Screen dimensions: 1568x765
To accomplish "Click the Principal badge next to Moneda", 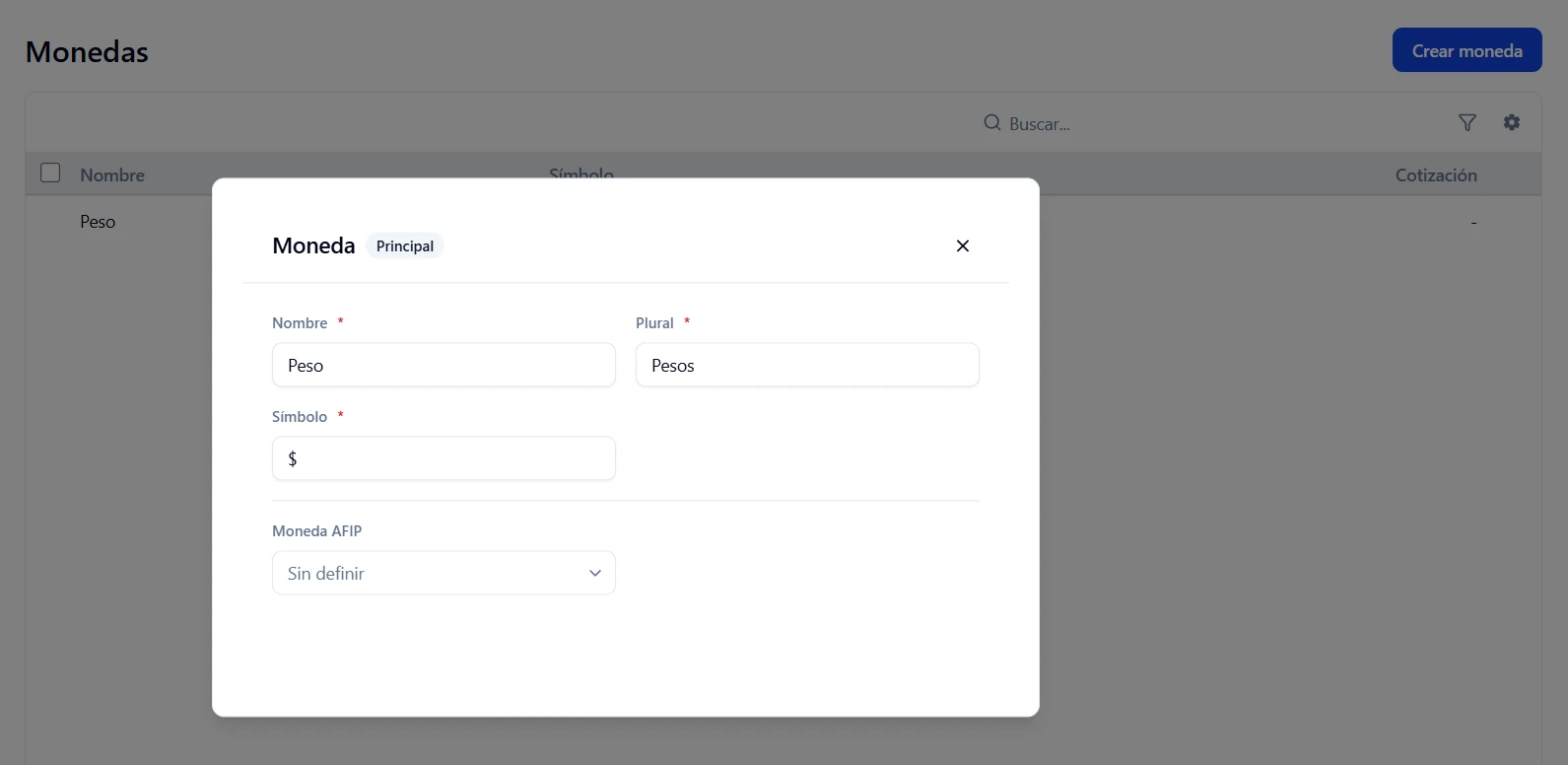I will (405, 246).
